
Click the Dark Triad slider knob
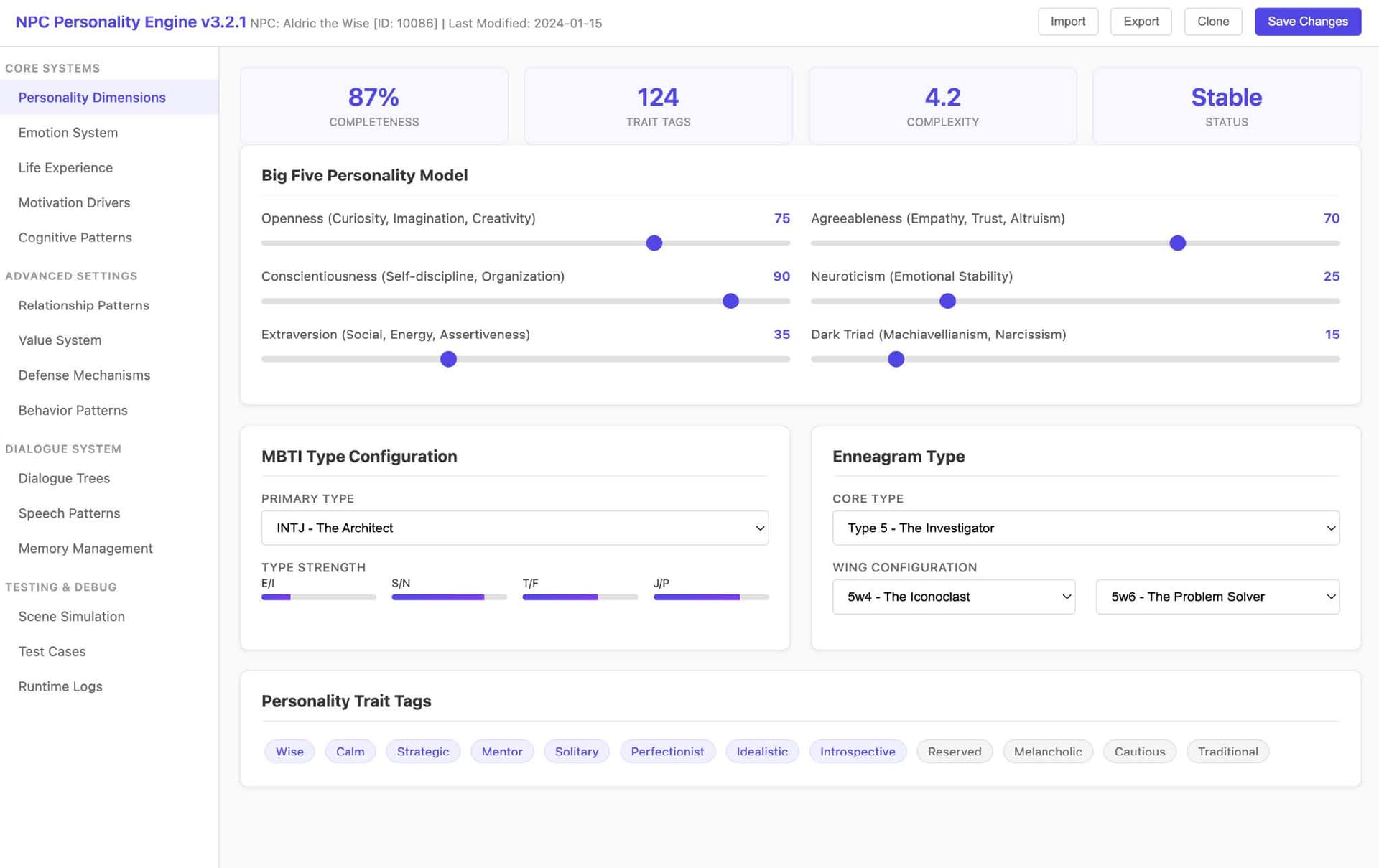click(x=896, y=359)
